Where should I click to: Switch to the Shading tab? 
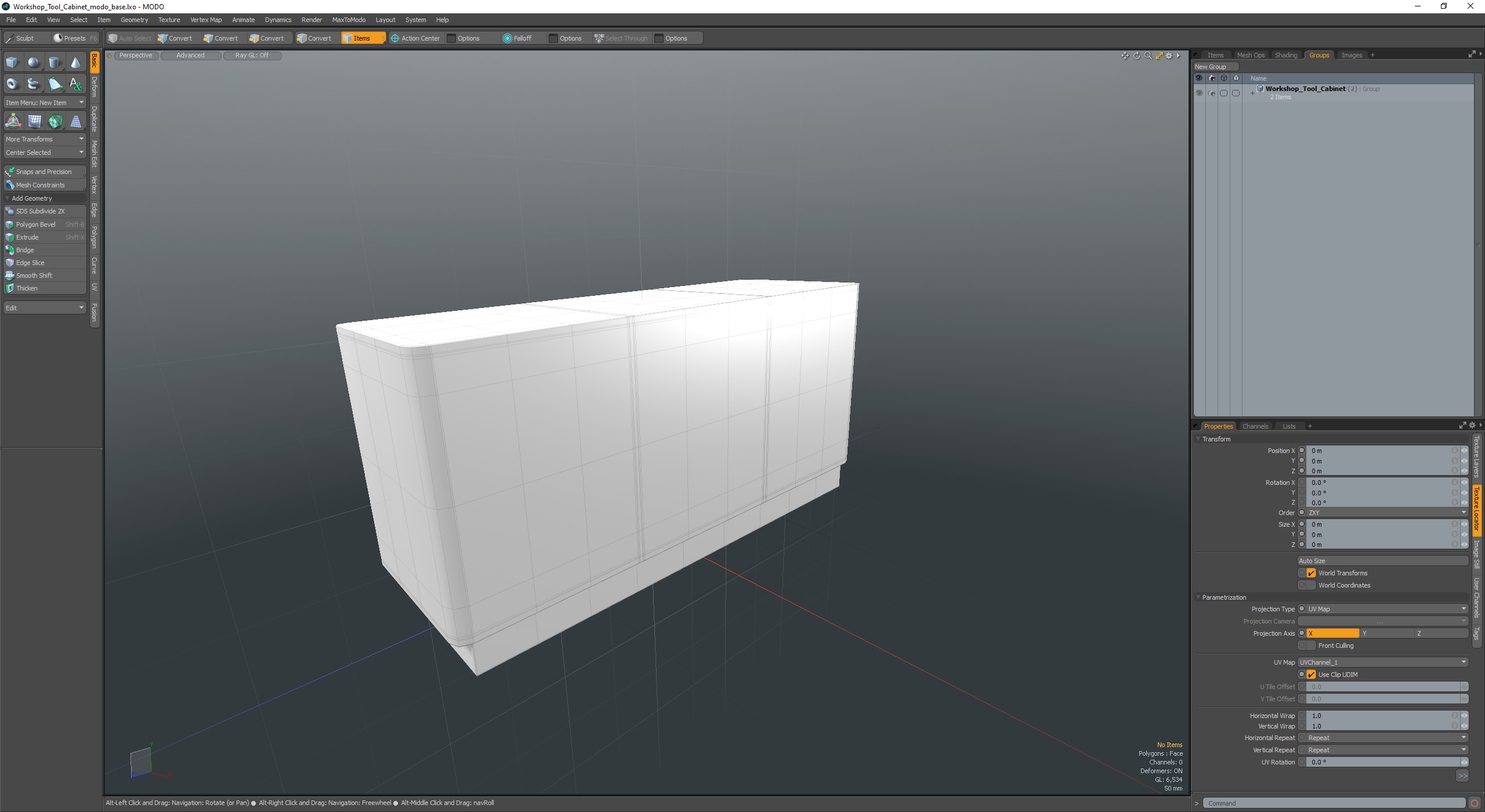(x=1285, y=55)
